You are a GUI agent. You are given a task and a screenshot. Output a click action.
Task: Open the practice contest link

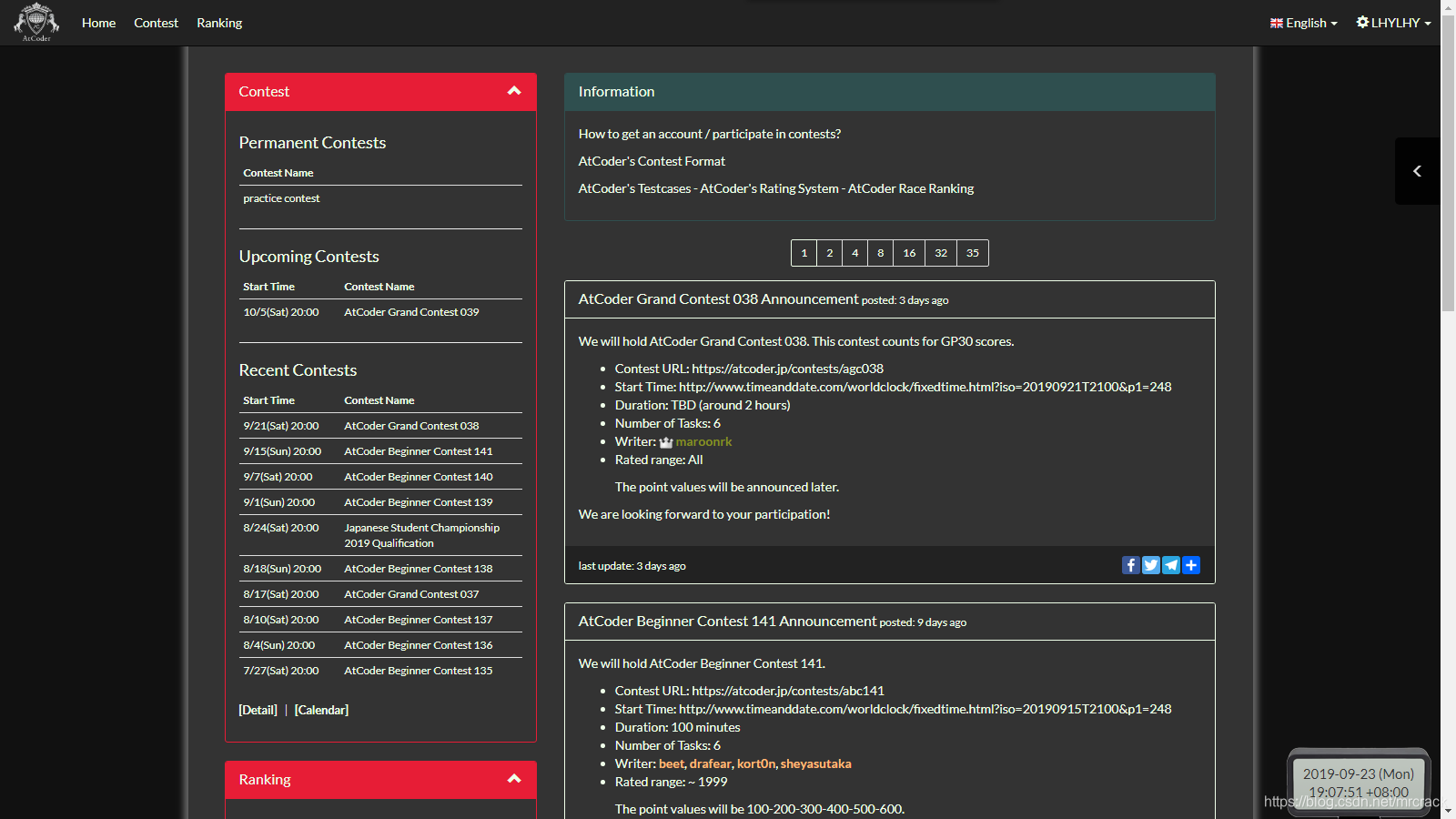(x=281, y=198)
